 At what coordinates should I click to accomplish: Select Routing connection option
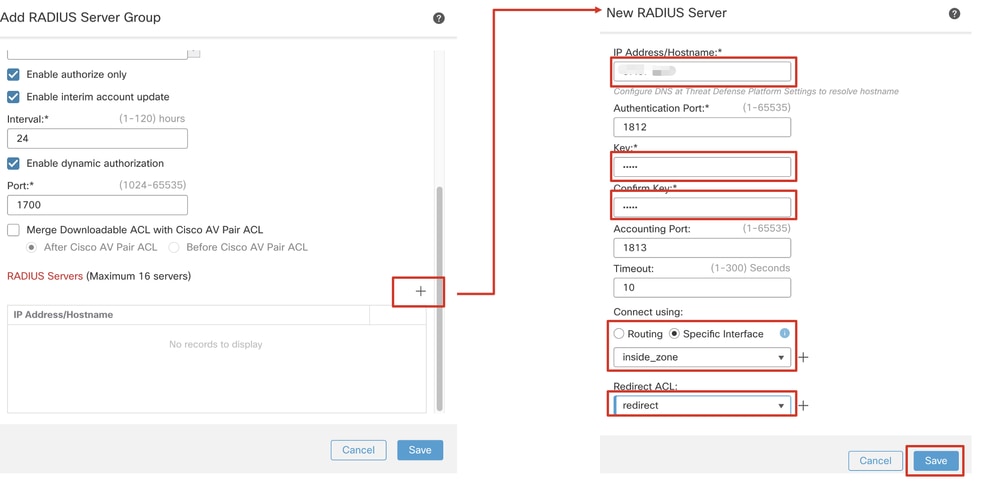pos(619,334)
